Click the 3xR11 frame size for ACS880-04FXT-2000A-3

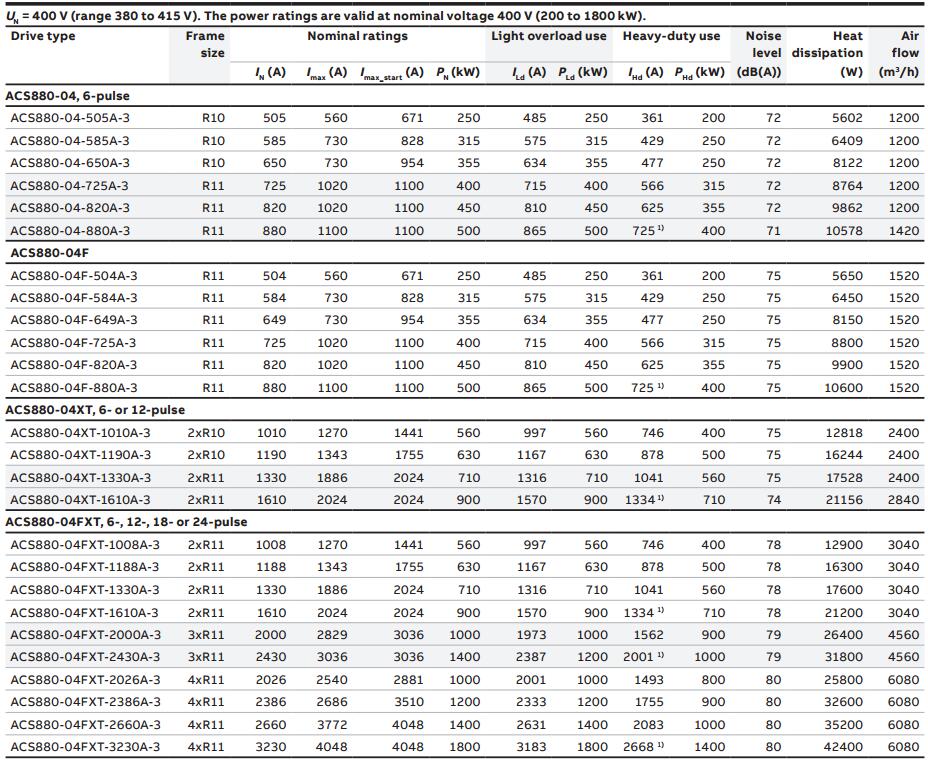pyautogui.click(x=206, y=635)
